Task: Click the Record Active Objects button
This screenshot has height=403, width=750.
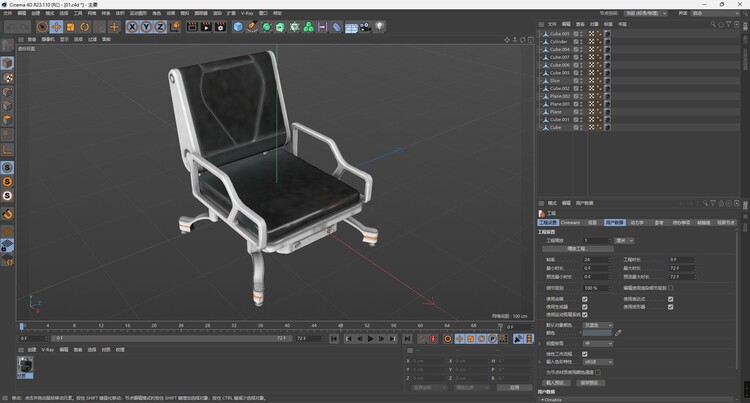Action: [x=422, y=339]
